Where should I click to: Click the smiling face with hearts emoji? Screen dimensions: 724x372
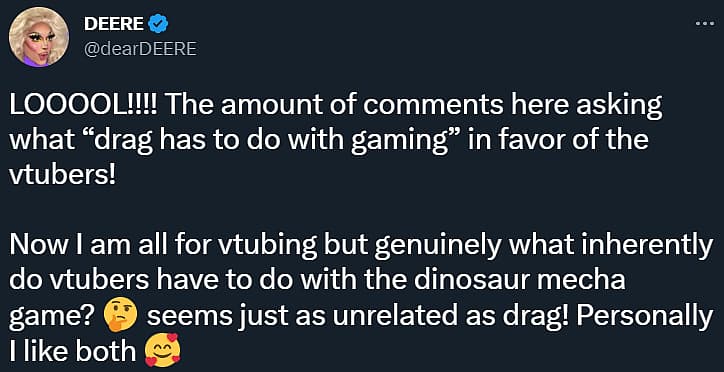click(162, 350)
